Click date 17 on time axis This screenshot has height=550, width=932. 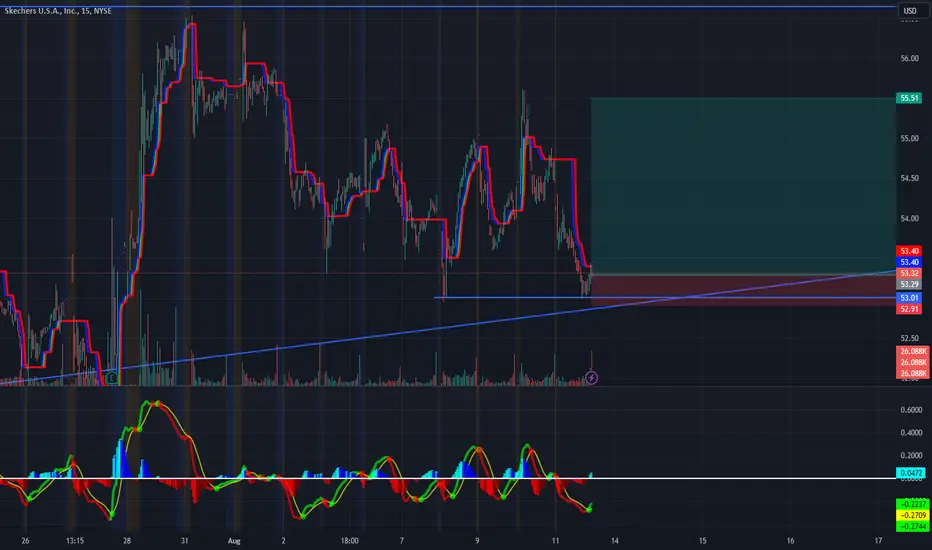[879, 541]
